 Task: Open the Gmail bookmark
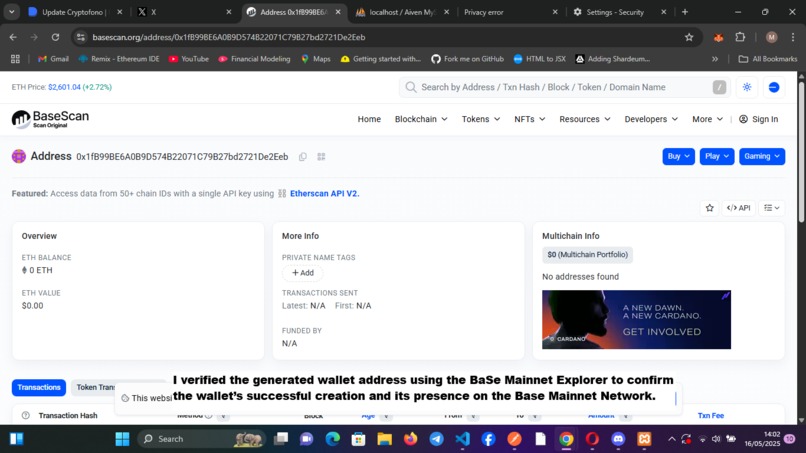pos(53,59)
